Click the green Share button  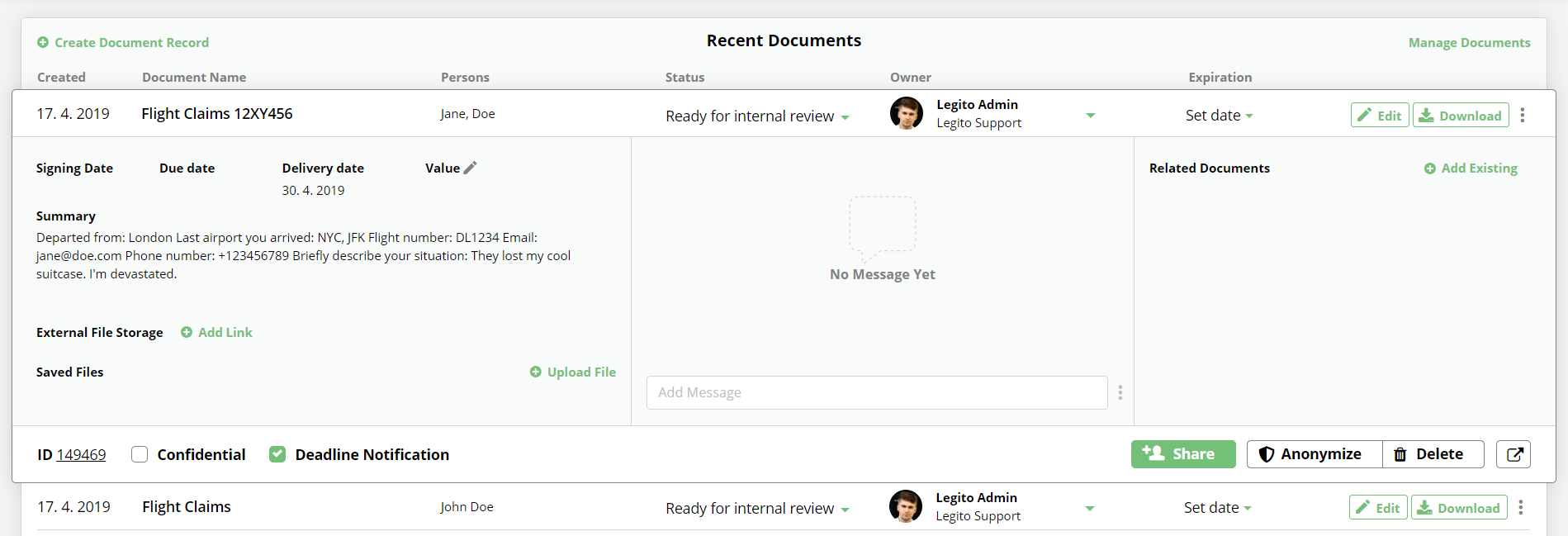1182,453
